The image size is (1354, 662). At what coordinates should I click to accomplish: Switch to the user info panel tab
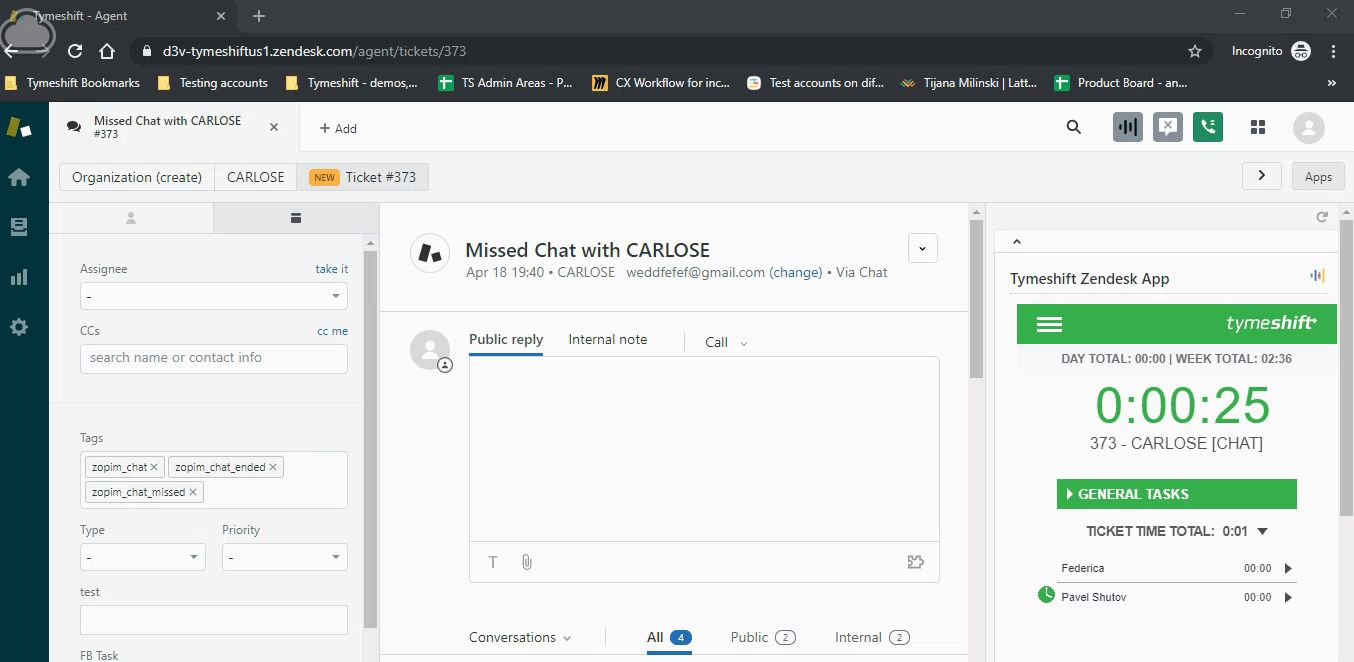click(131, 217)
